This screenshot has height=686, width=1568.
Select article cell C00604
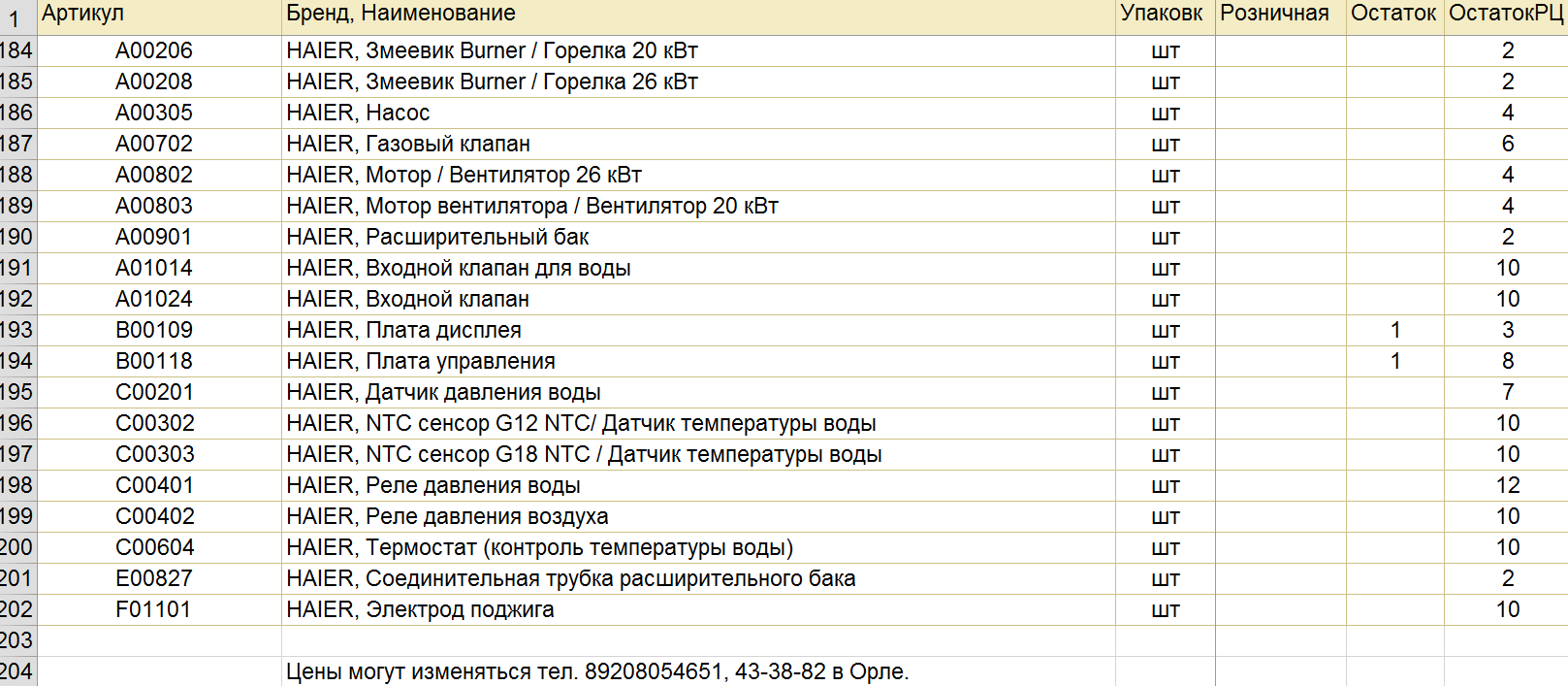coord(159,548)
